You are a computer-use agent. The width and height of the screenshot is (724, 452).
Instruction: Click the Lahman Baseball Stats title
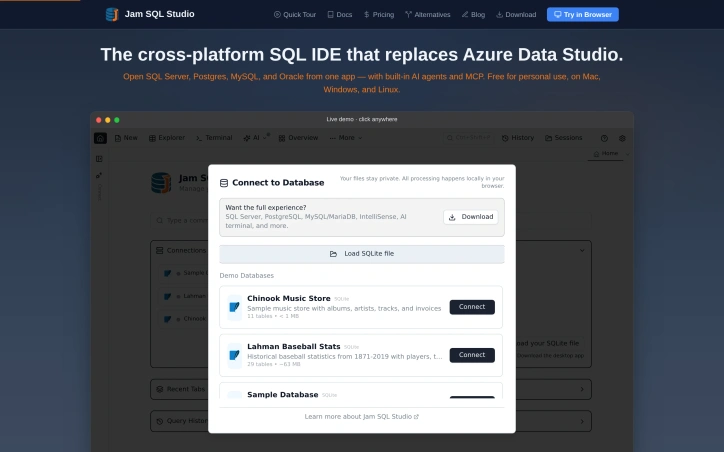pos(294,346)
